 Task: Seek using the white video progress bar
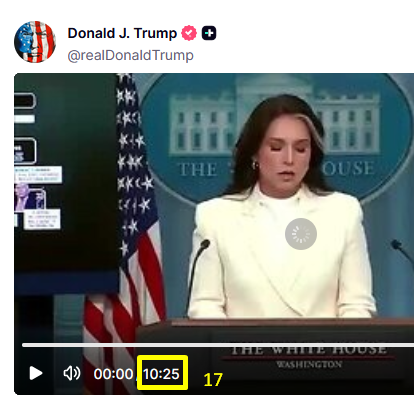click(218, 345)
